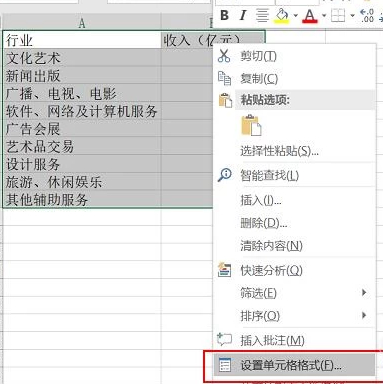This screenshot has width=383, height=384.
Task: Click the scissors cut icon
Action: coord(224,56)
